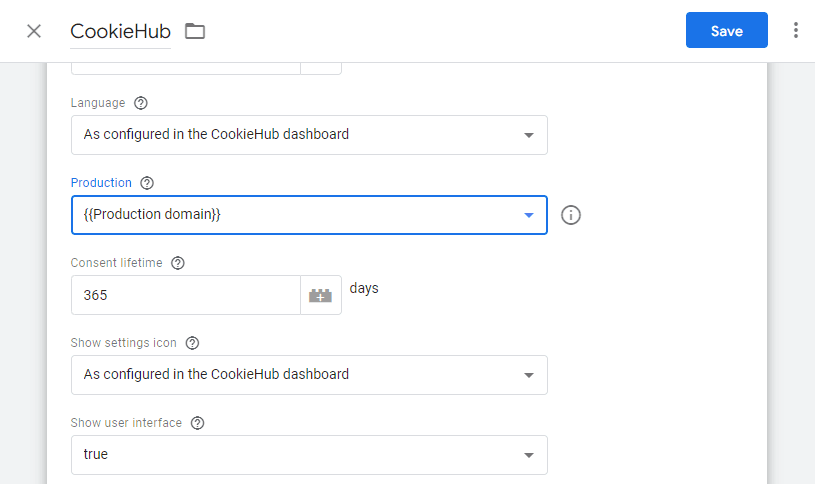Click the Show user interface help icon
Viewport: 815px width, 484px height.
coord(198,423)
